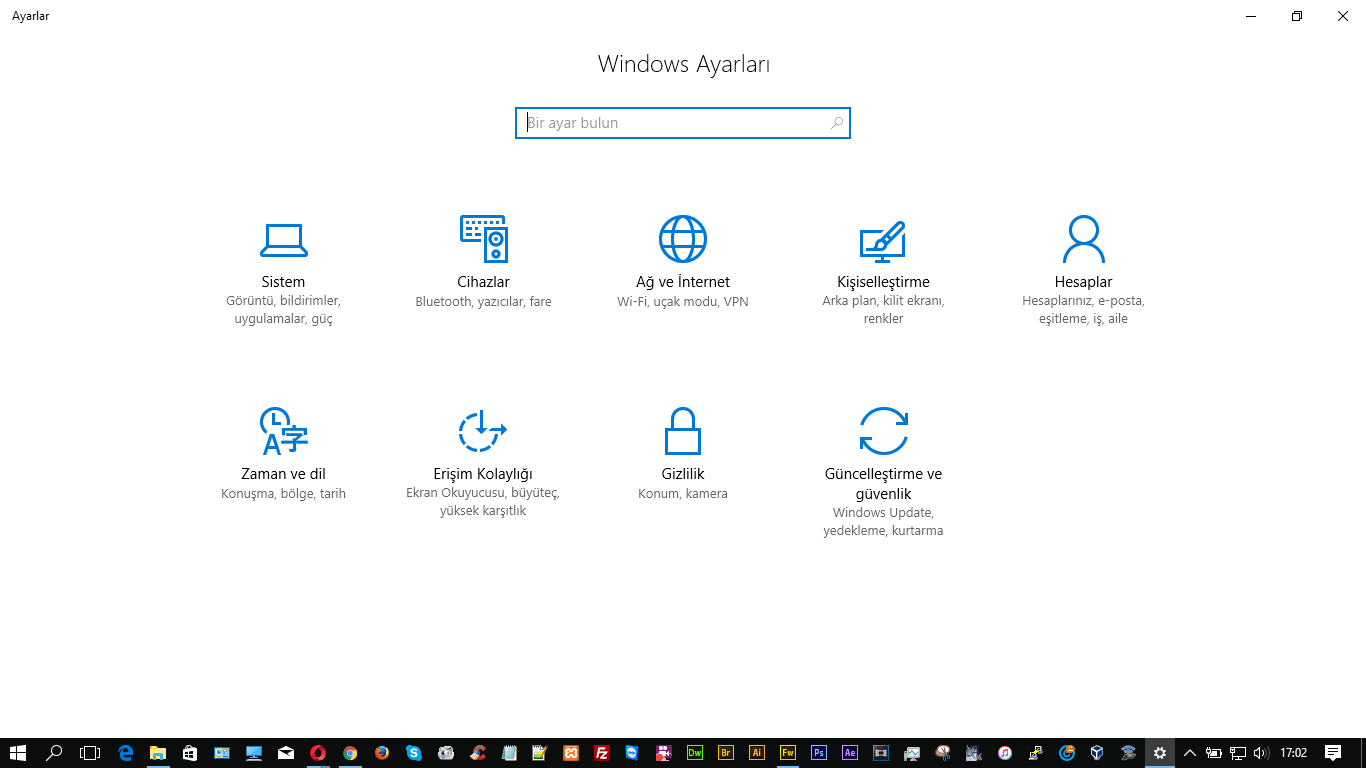
Task: Click the 'Cihazlar' category title
Action: tap(483, 282)
